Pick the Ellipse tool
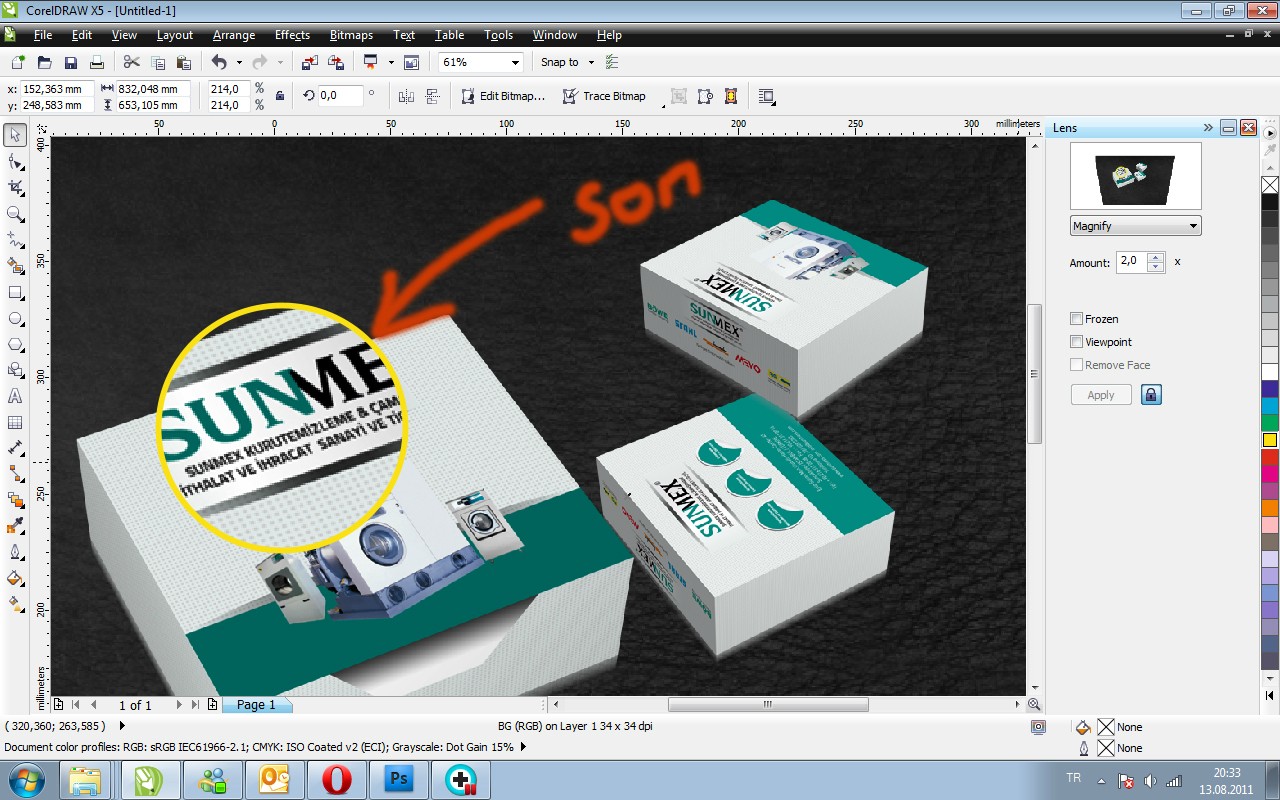This screenshot has height=800, width=1280. tap(15, 319)
